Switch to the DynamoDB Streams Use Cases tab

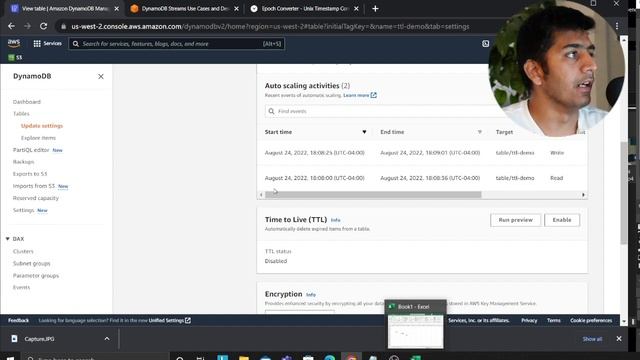pos(184,9)
